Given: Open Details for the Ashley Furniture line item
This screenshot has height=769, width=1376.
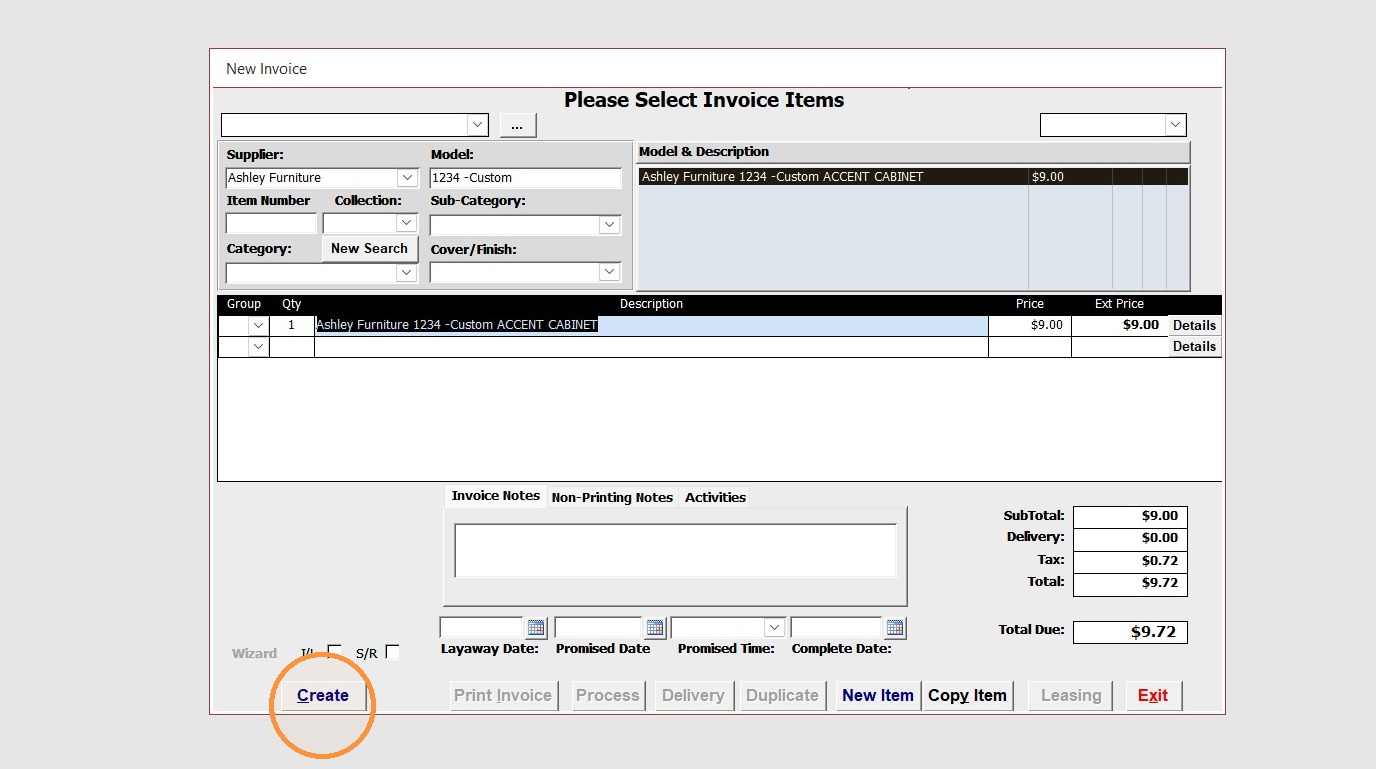Looking at the screenshot, I should (x=1194, y=326).
